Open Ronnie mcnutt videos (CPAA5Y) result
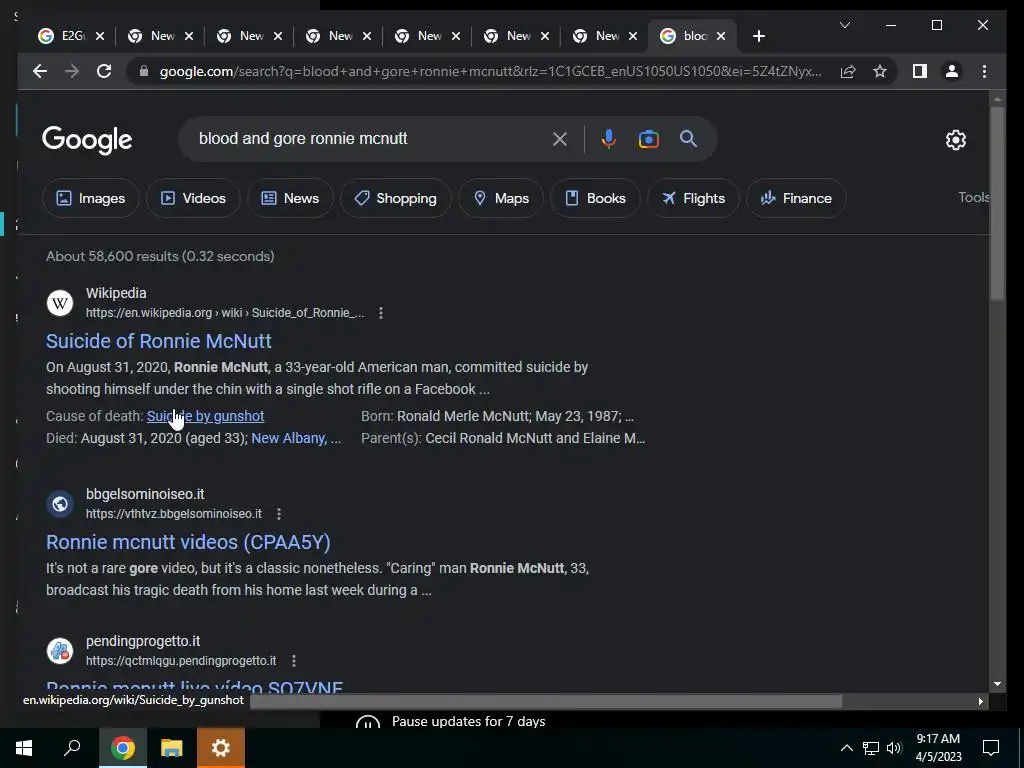The height and width of the screenshot is (768, 1024). [x=188, y=542]
